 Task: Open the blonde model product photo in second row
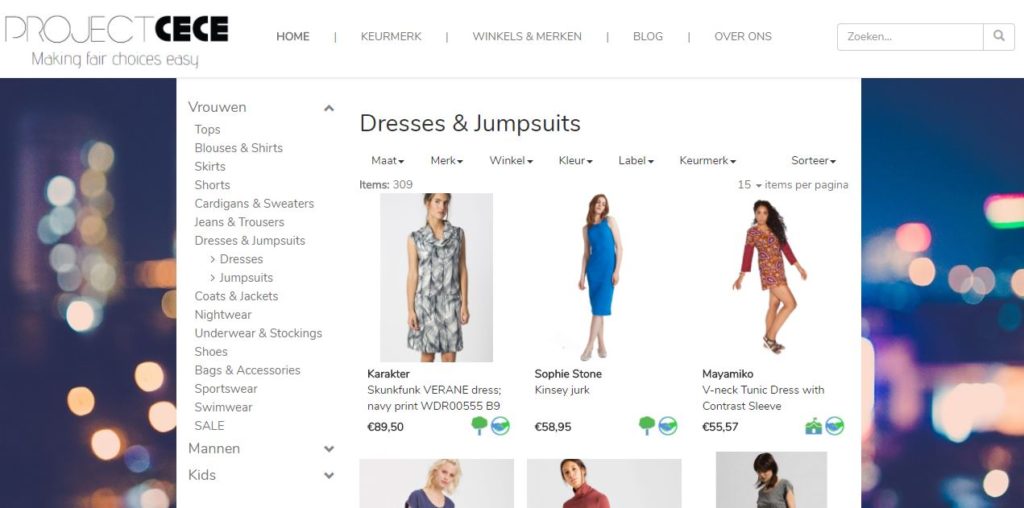(436, 483)
